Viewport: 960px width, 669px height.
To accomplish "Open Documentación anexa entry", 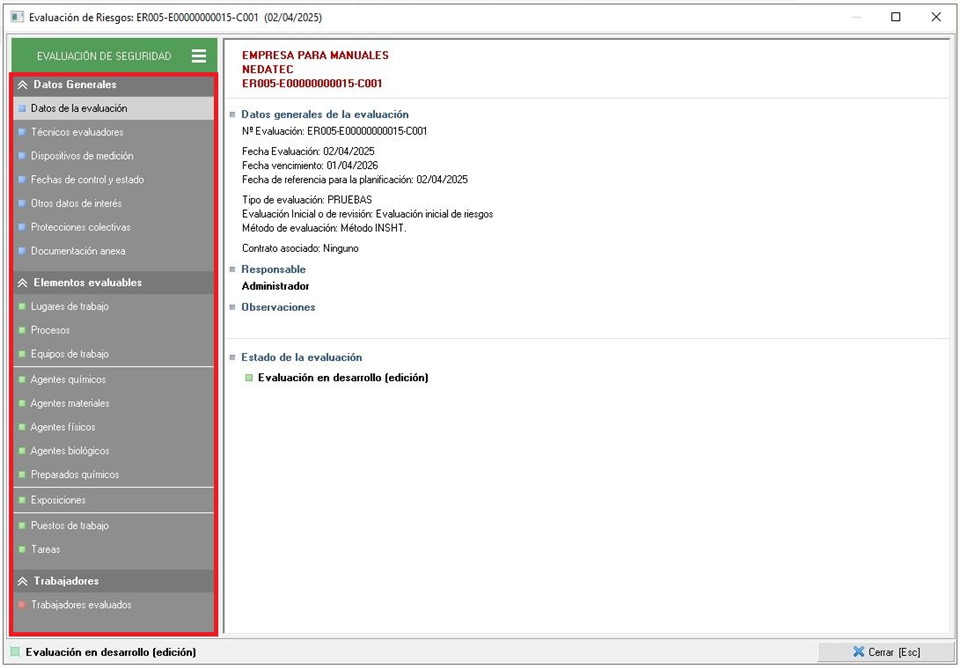I will (78, 251).
